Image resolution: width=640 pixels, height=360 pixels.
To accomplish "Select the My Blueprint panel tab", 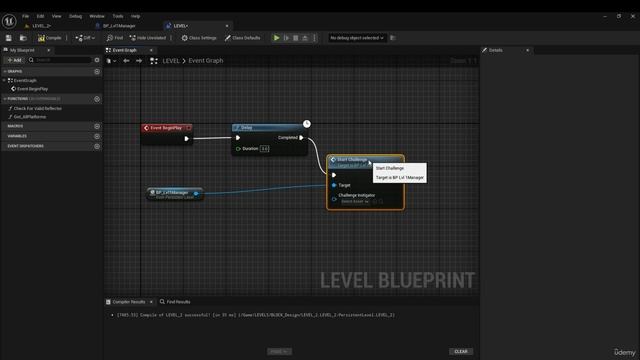I will click(x=22, y=50).
